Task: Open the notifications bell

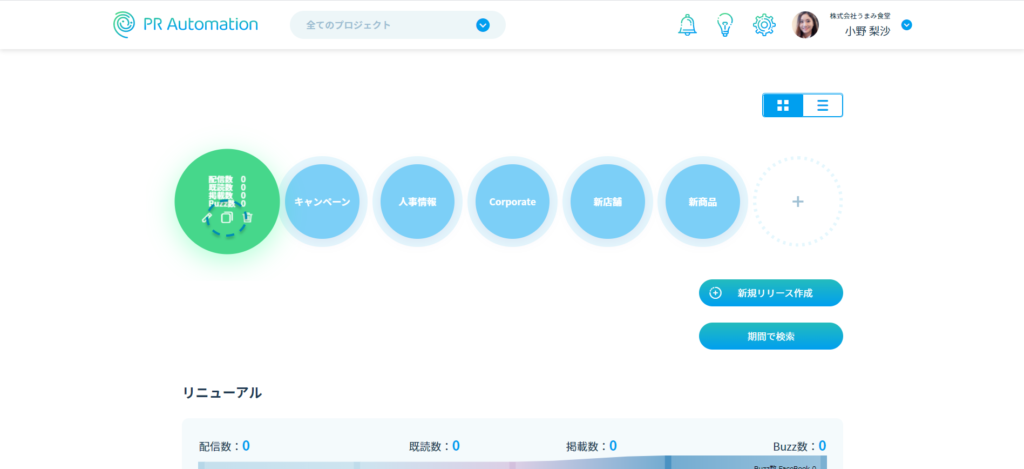Action: 687,25
